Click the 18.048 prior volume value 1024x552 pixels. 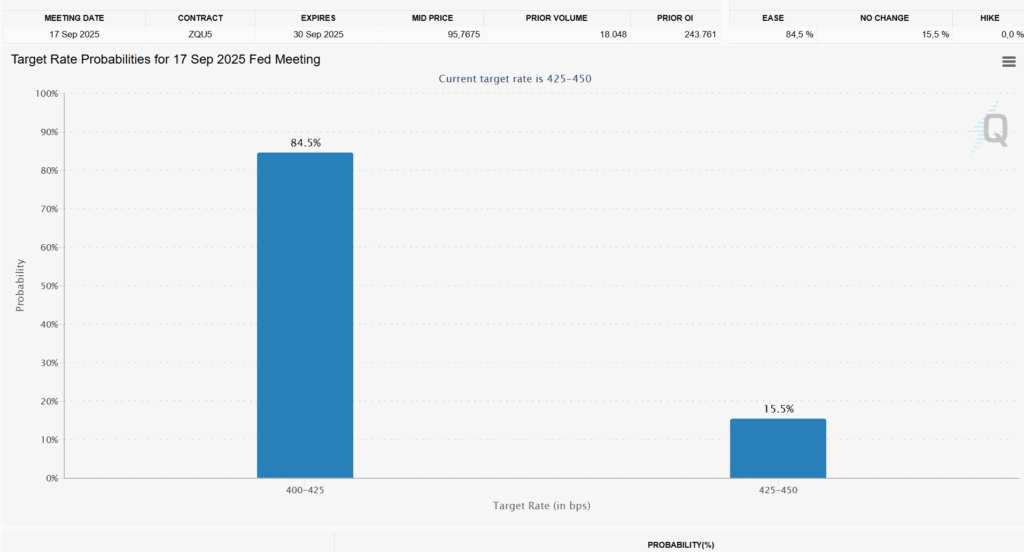[x=613, y=35]
